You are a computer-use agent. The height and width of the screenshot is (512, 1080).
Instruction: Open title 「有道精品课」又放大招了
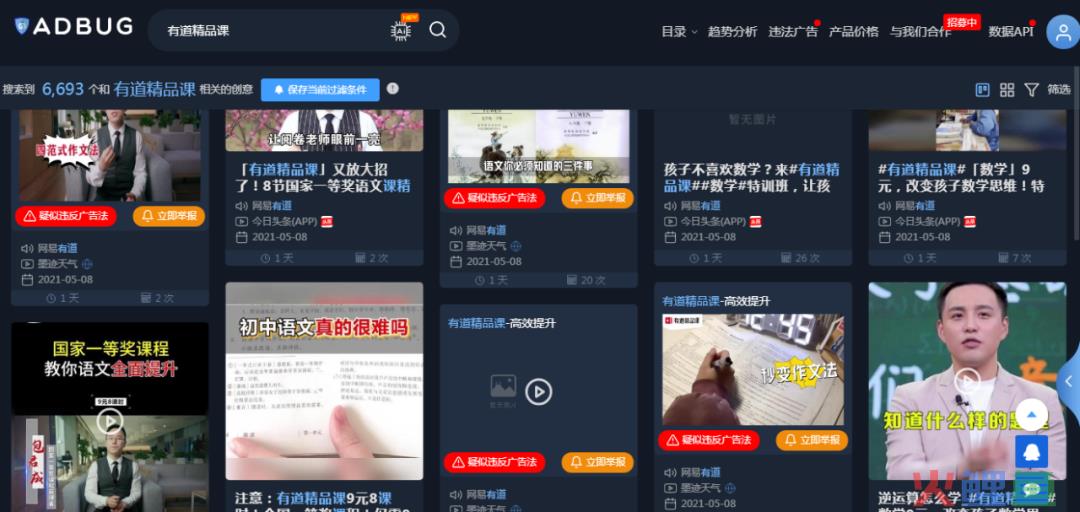324,177
